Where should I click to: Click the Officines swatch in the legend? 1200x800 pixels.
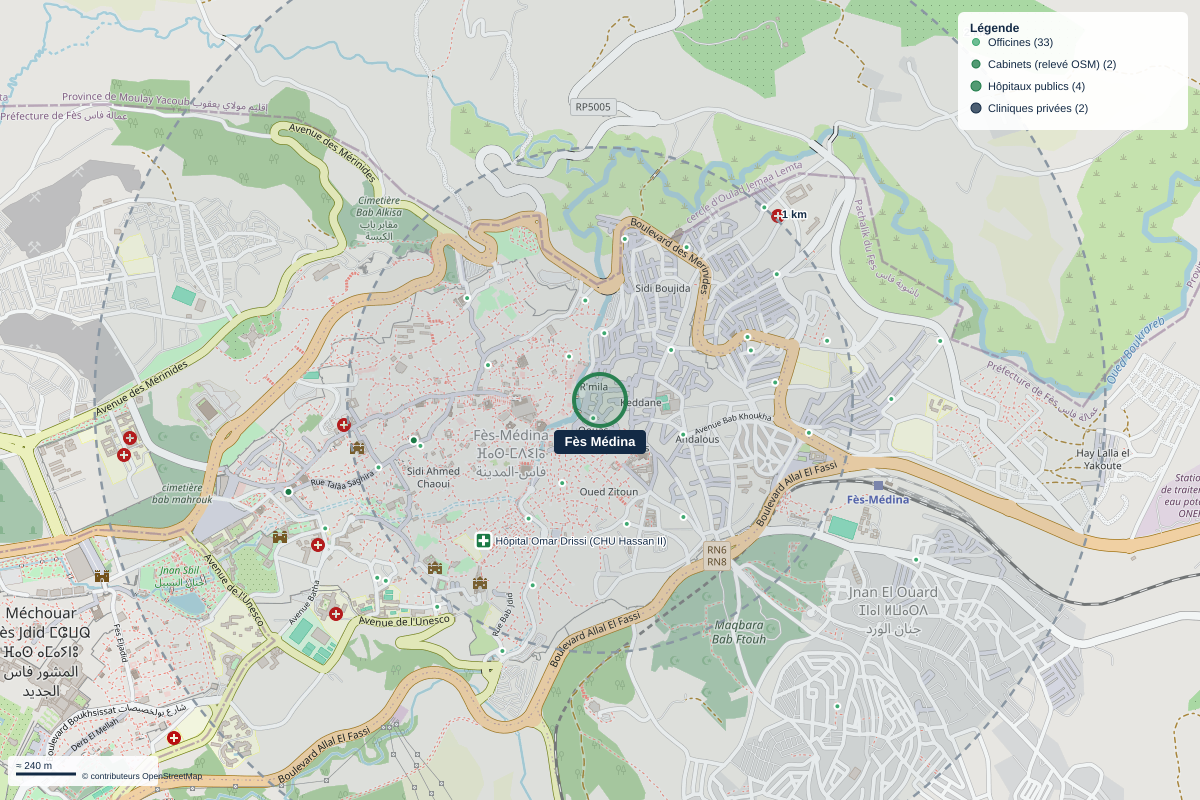(x=976, y=42)
